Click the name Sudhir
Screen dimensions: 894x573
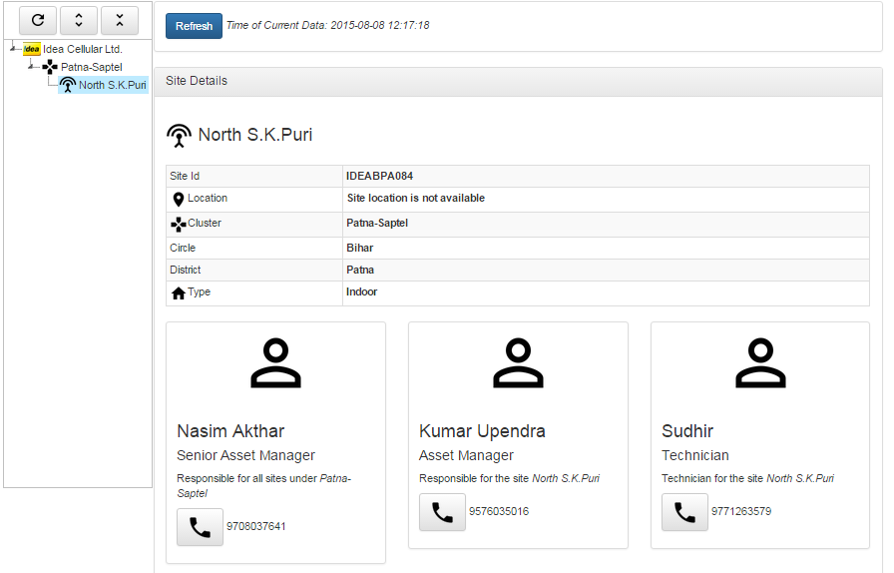688,431
